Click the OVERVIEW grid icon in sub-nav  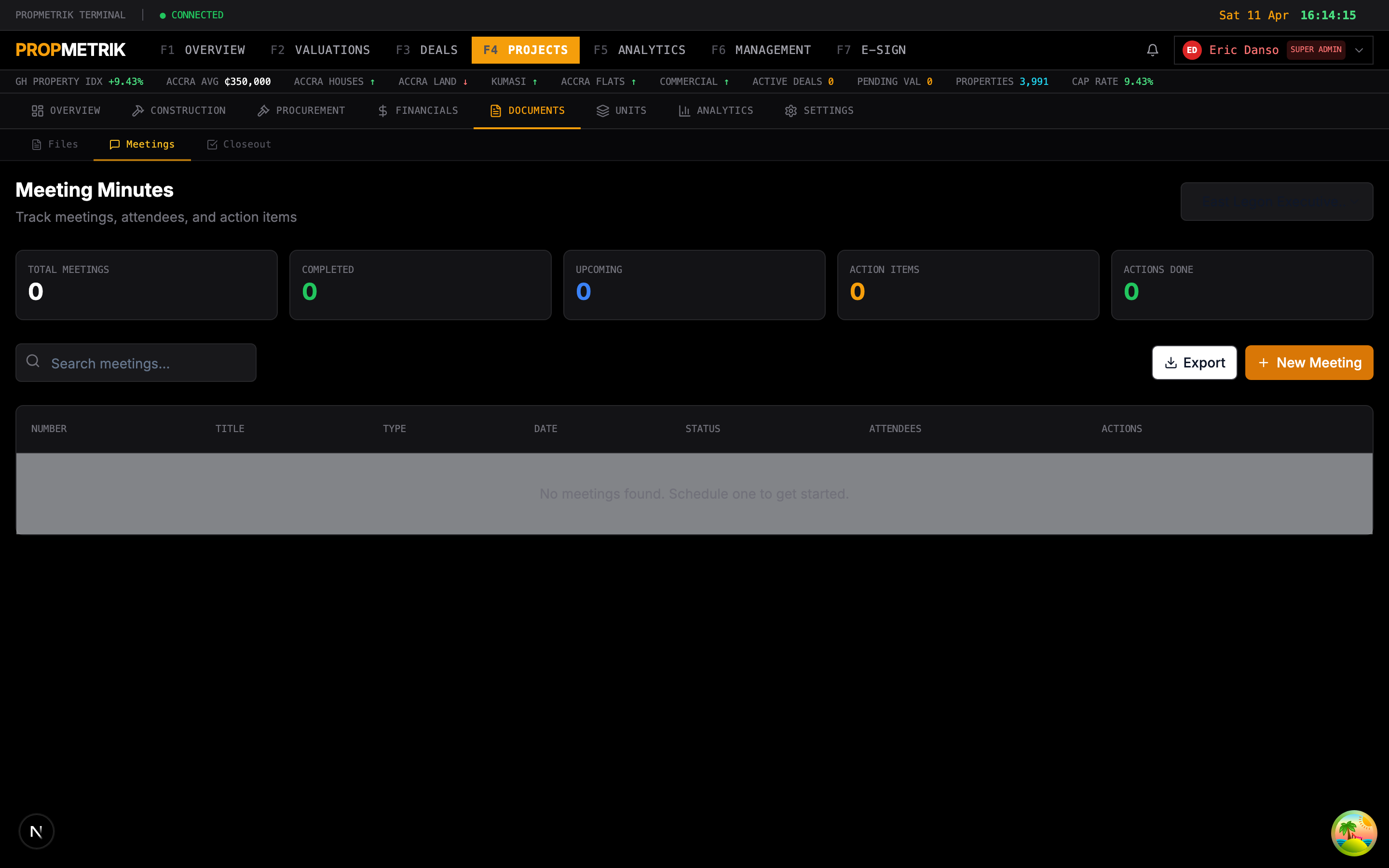pos(37,111)
